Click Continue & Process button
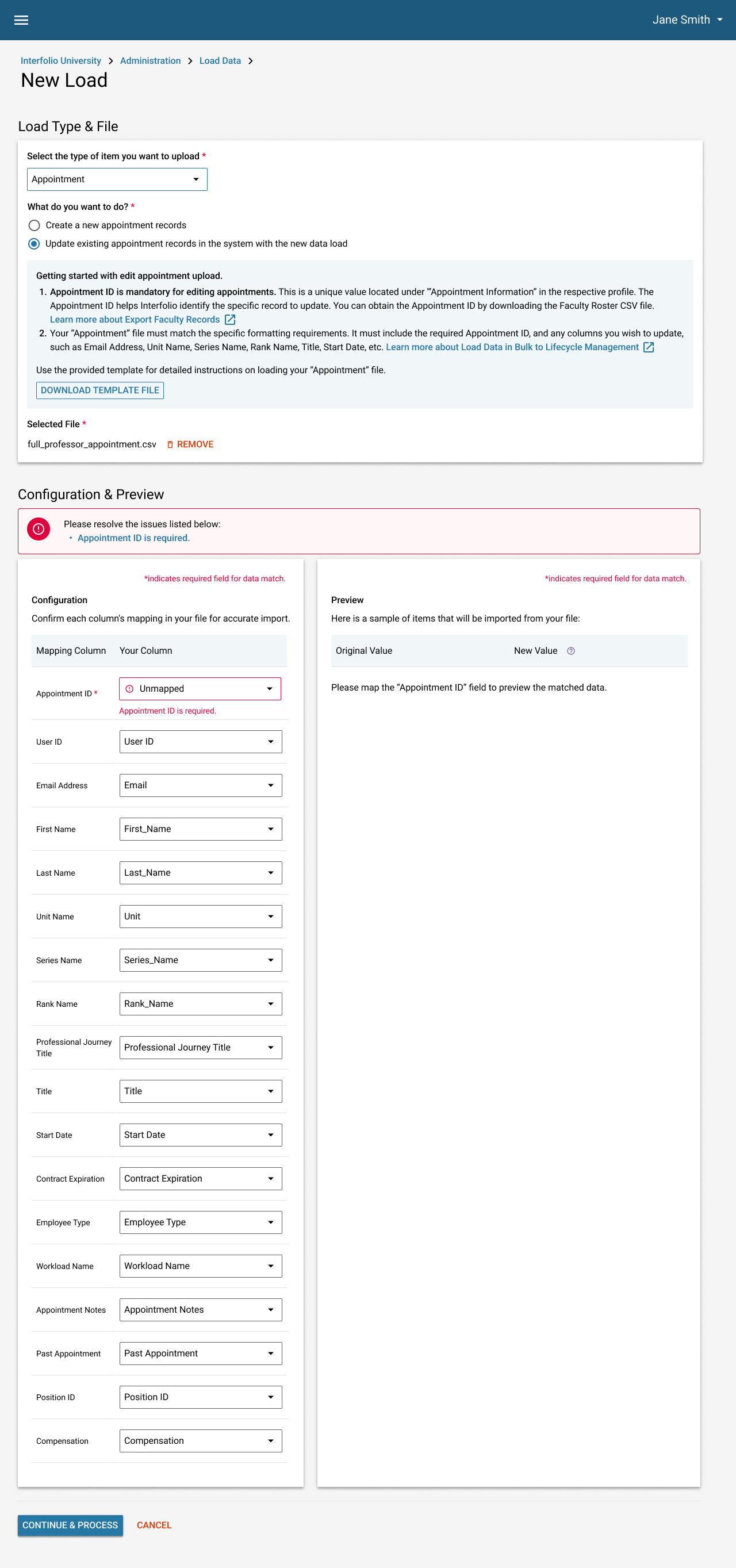 pyautogui.click(x=70, y=1525)
